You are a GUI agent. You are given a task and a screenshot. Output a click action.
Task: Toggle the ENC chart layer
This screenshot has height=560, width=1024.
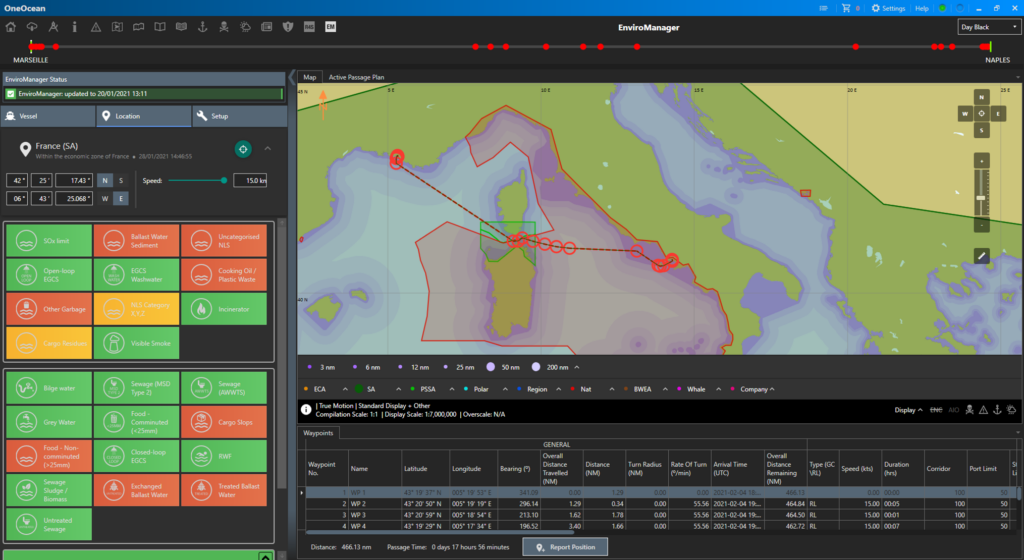tap(936, 410)
